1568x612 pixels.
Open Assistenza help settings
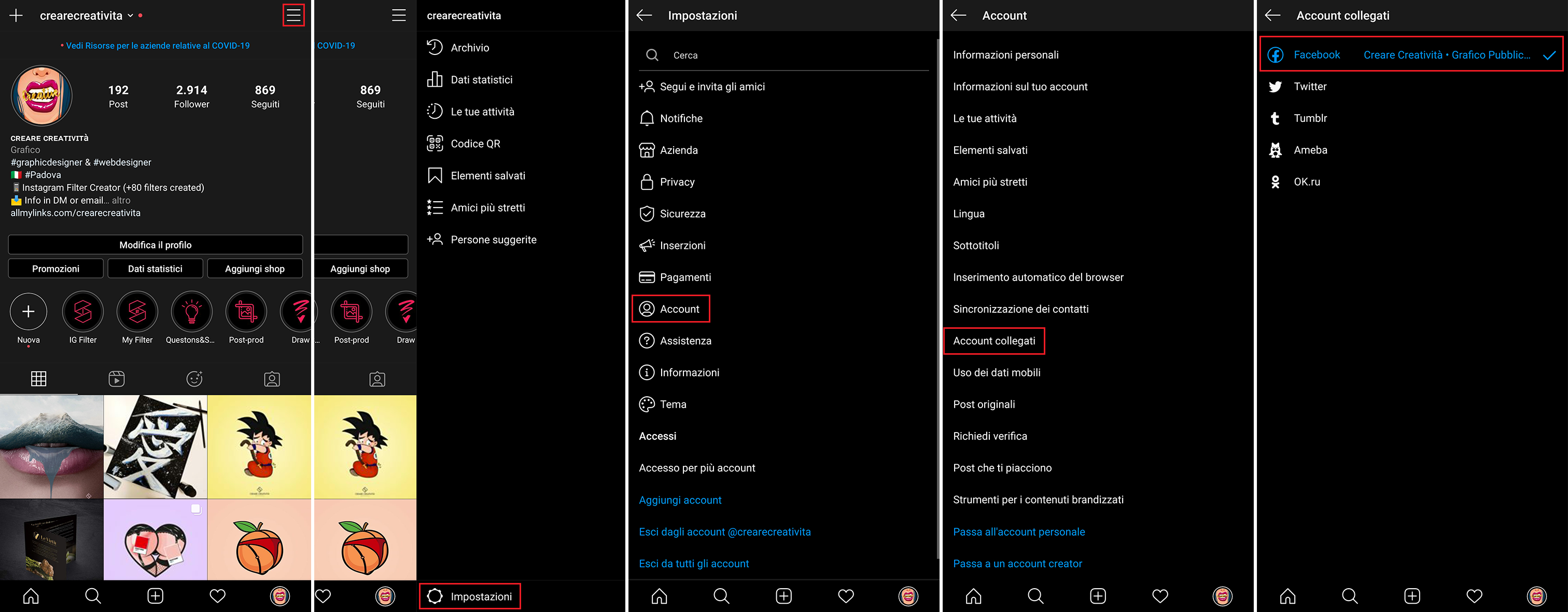click(x=675, y=341)
